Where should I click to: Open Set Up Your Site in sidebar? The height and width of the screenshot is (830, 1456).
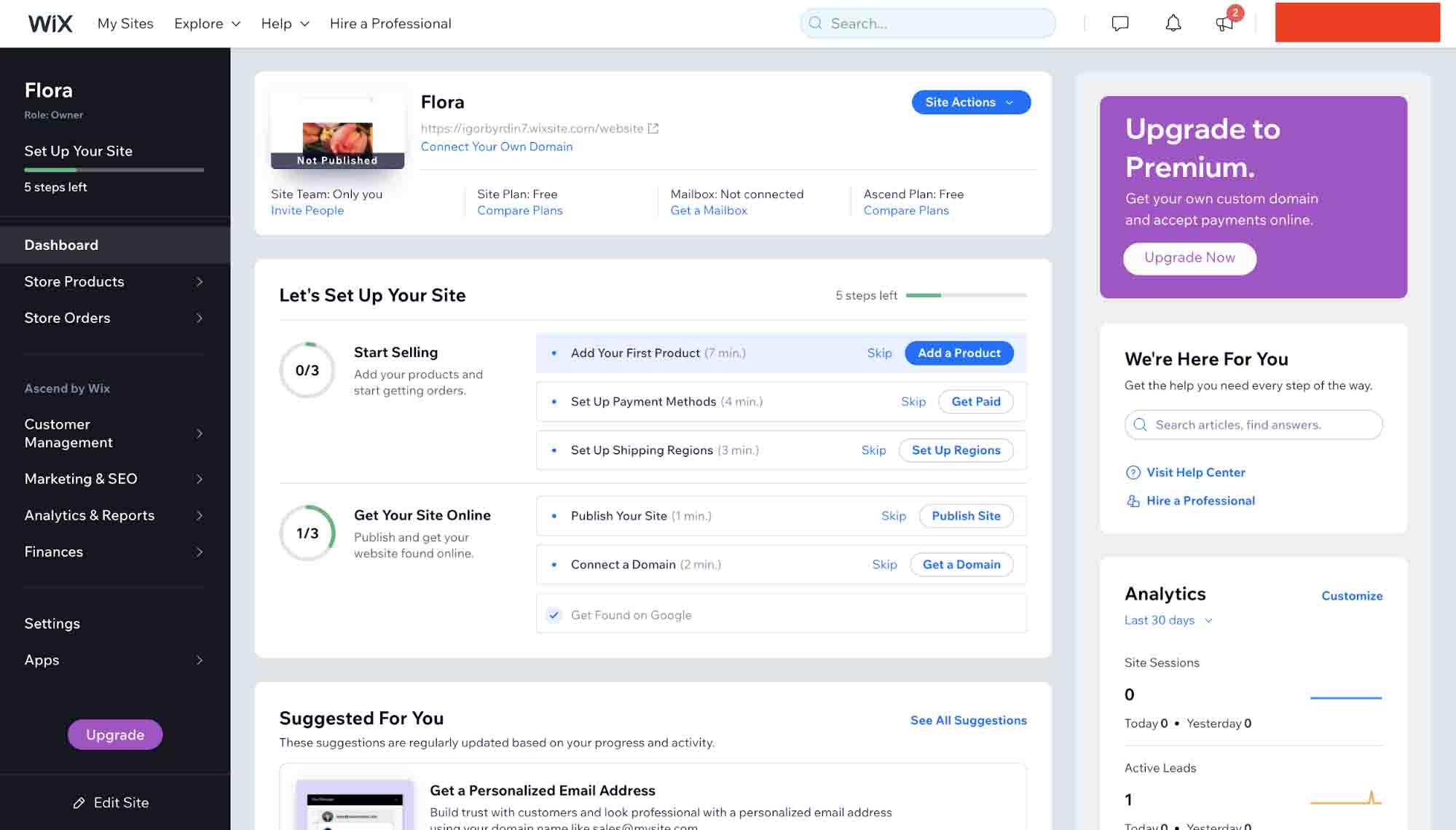click(x=78, y=151)
